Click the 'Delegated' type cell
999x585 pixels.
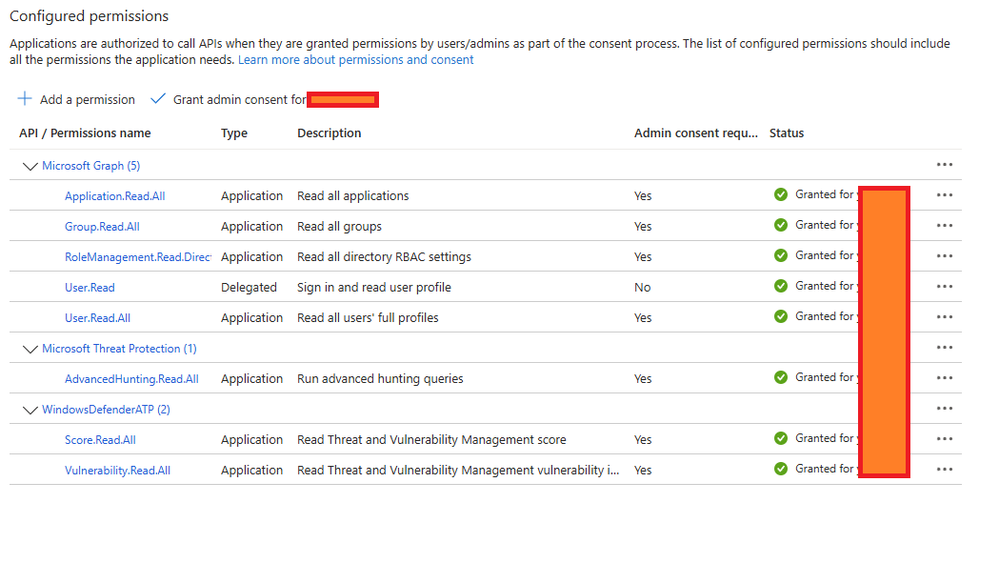pos(249,287)
